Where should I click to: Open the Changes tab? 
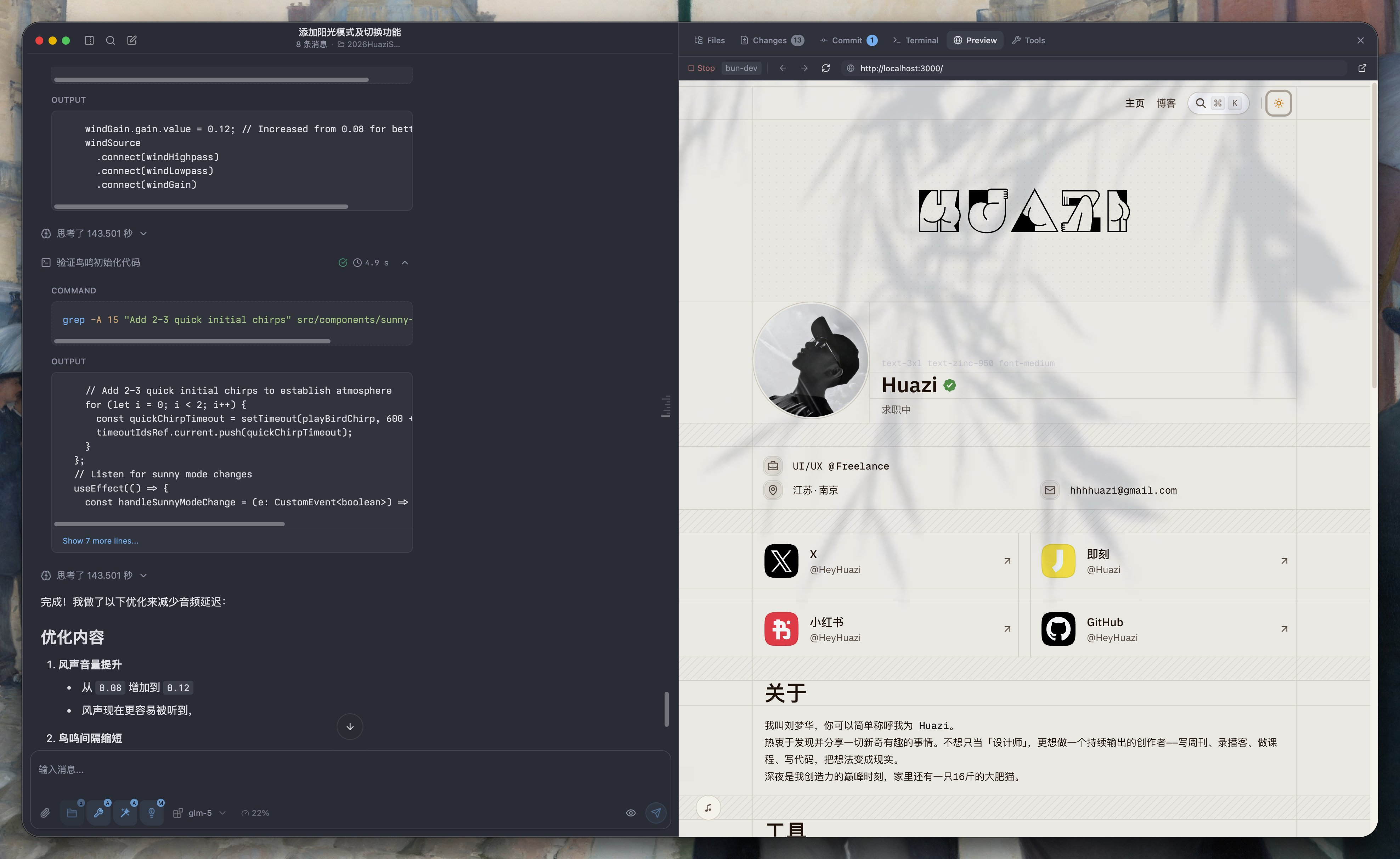click(771, 40)
